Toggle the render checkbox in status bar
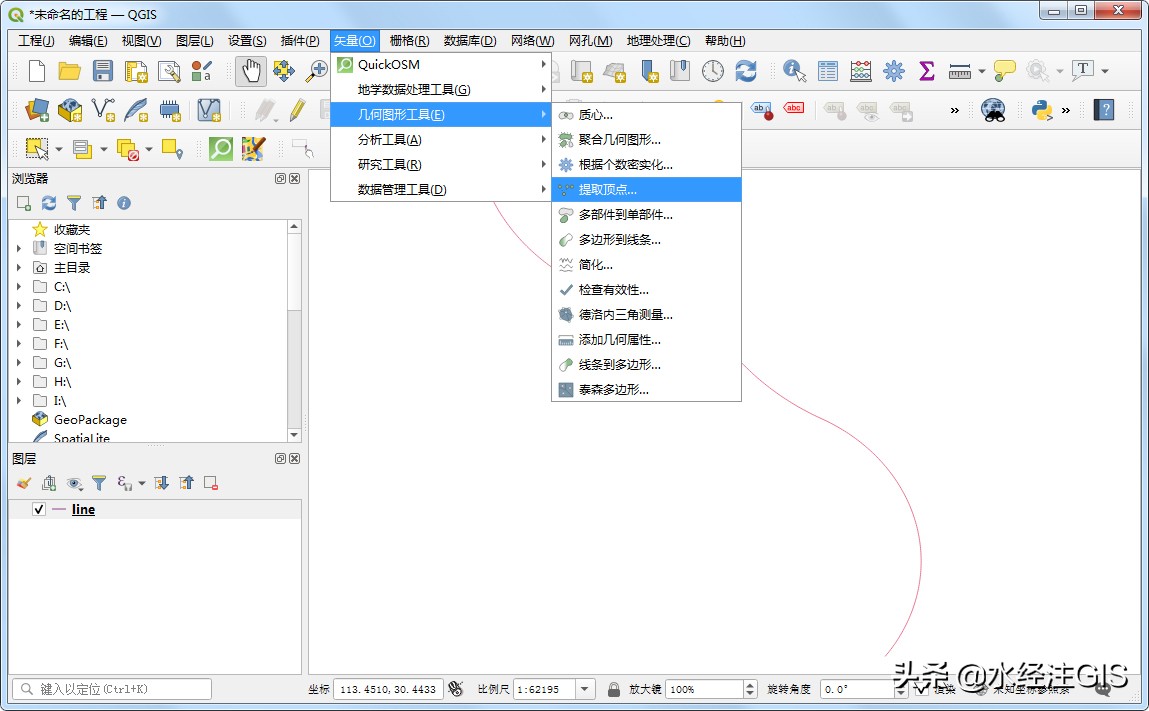This screenshot has width=1149, height=711. [922, 689]
